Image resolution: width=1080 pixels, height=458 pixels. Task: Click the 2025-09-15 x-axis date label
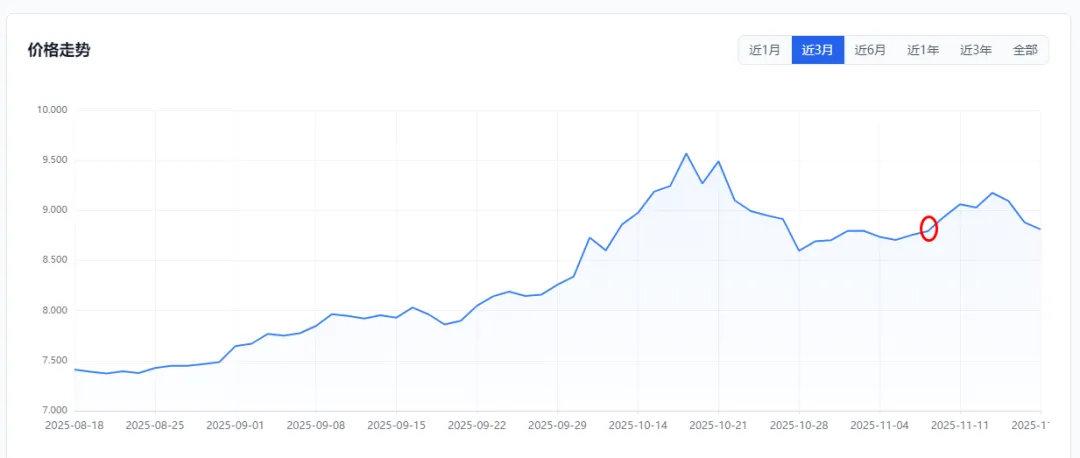click(x=396, y=425)
